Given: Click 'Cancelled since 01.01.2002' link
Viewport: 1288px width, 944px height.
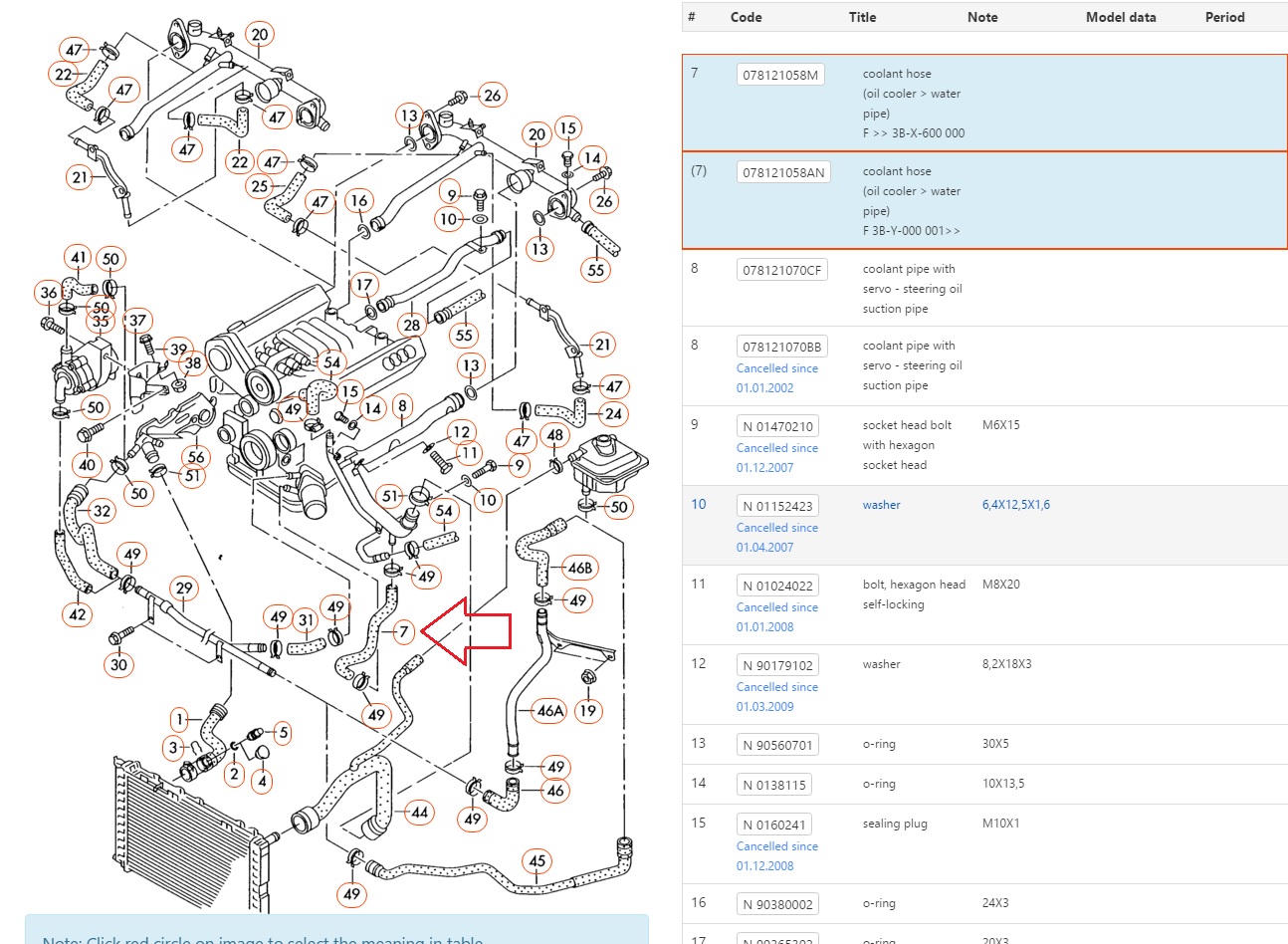Looking at the screenshot, I should point(776,377).
